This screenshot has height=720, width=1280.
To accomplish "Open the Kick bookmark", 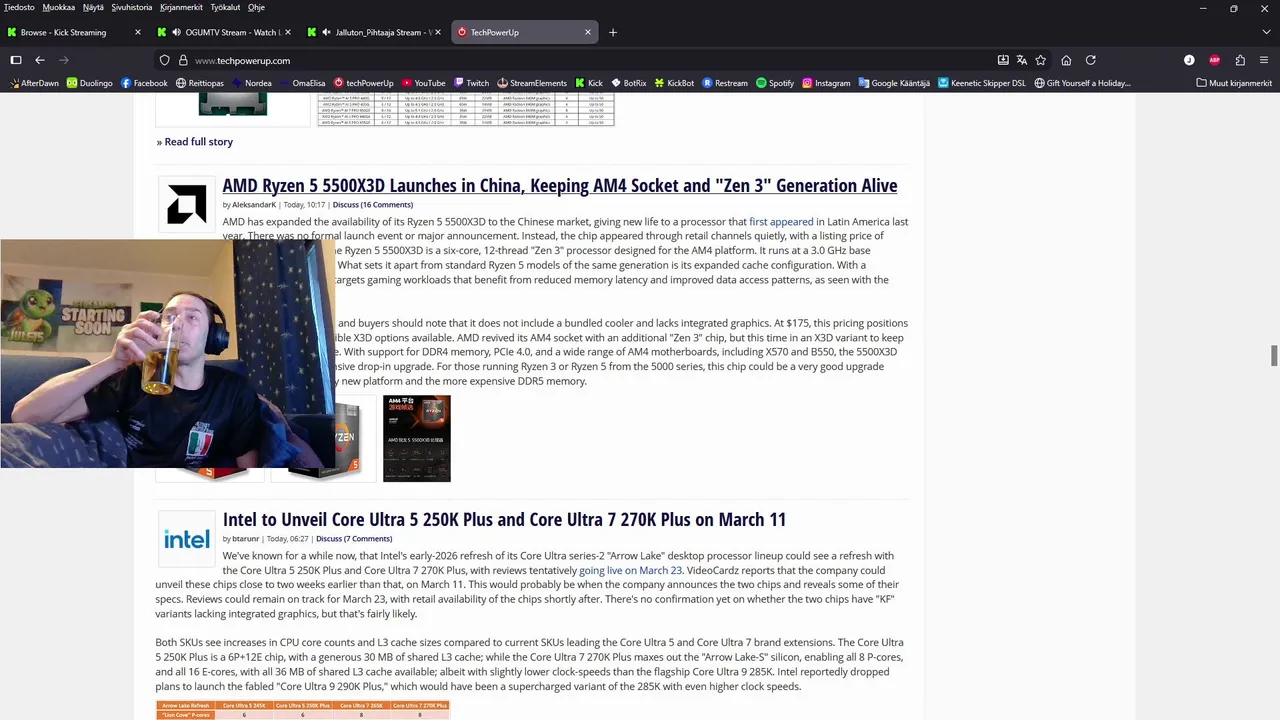I will point(589,83).
